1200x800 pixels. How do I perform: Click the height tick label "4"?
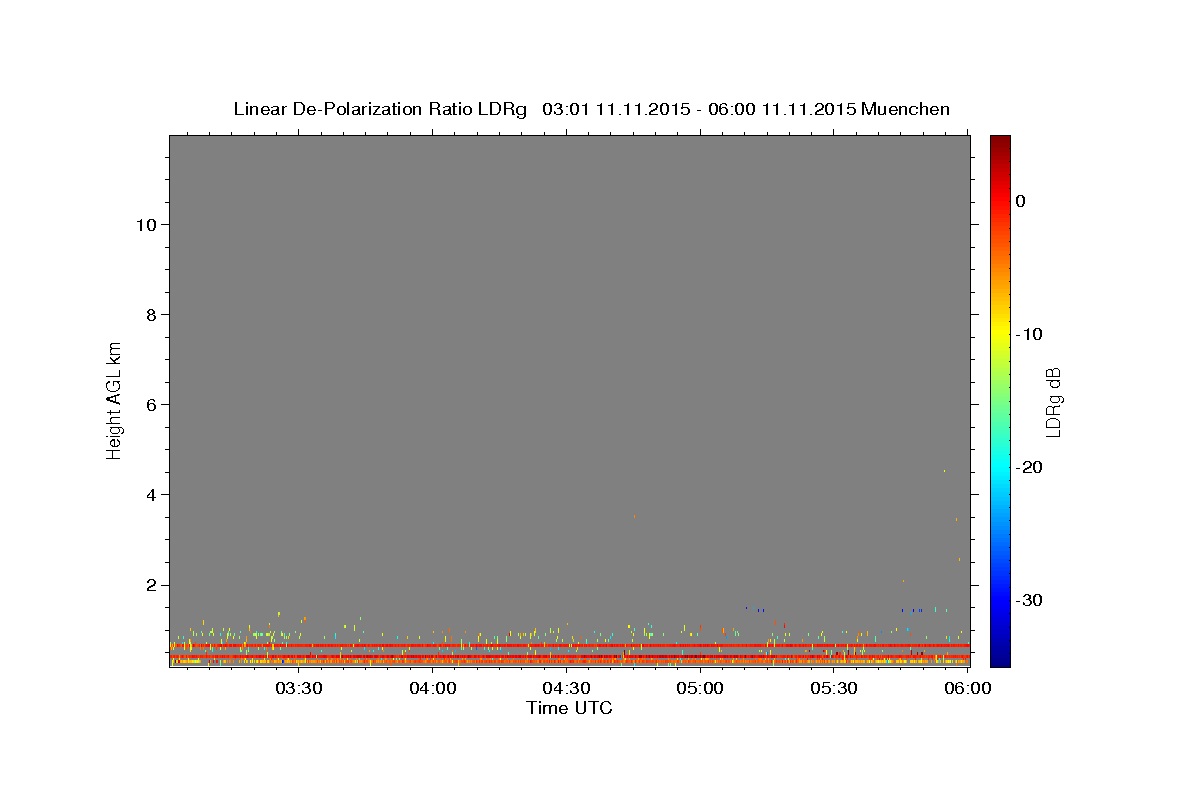point(149,495)
